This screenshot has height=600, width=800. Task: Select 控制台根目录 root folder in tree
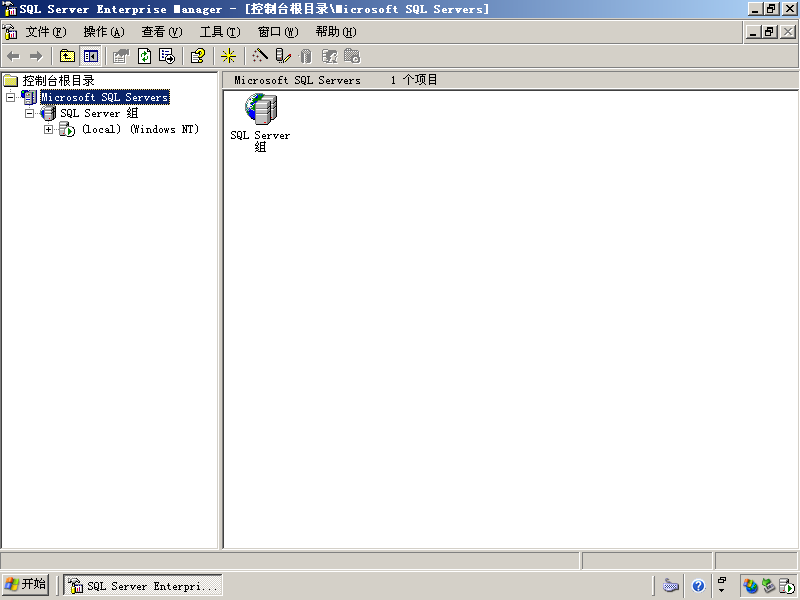pos(58,81)
